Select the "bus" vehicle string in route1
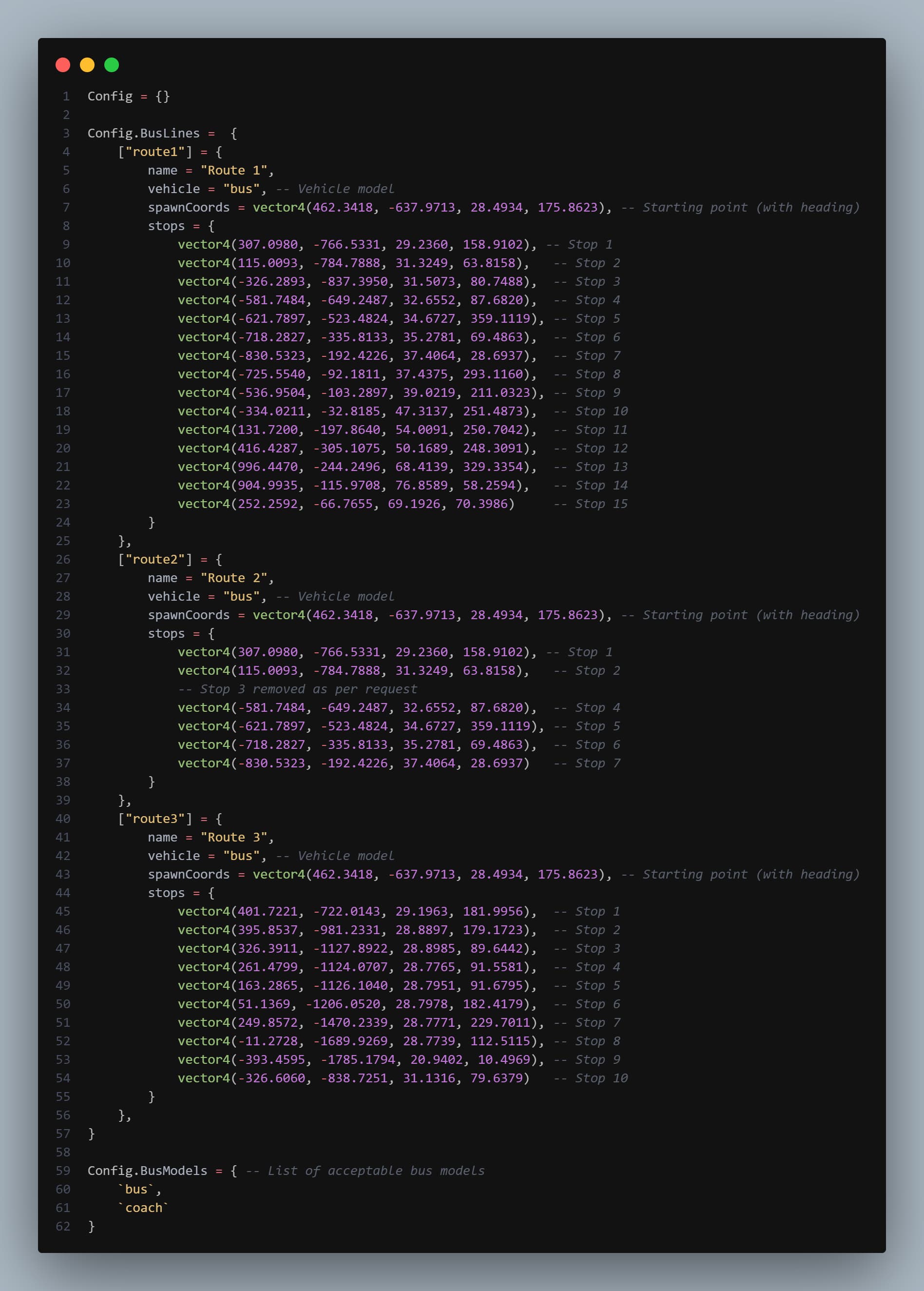 click(x=242, y=188)
